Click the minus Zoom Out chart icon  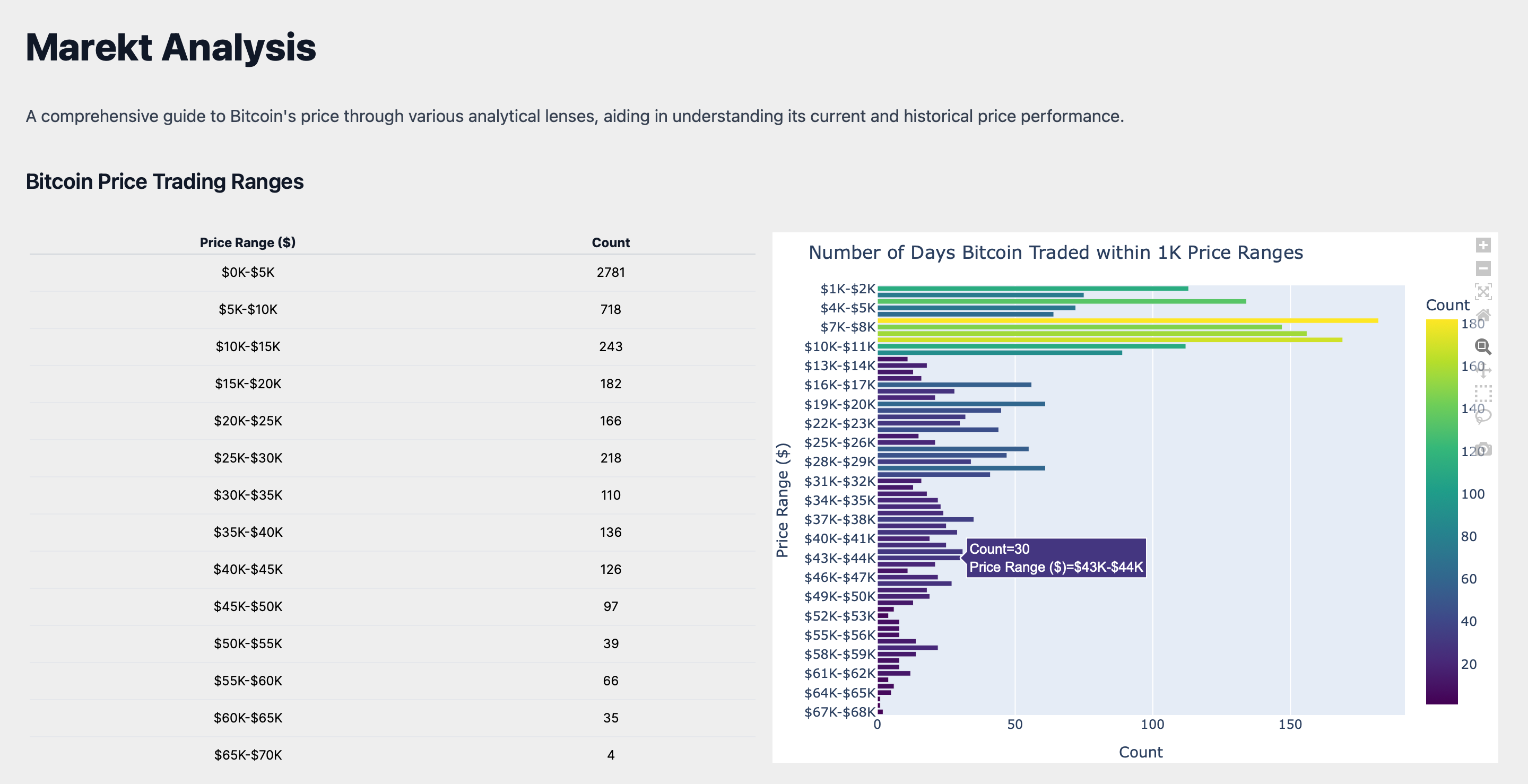(1482, 268)
